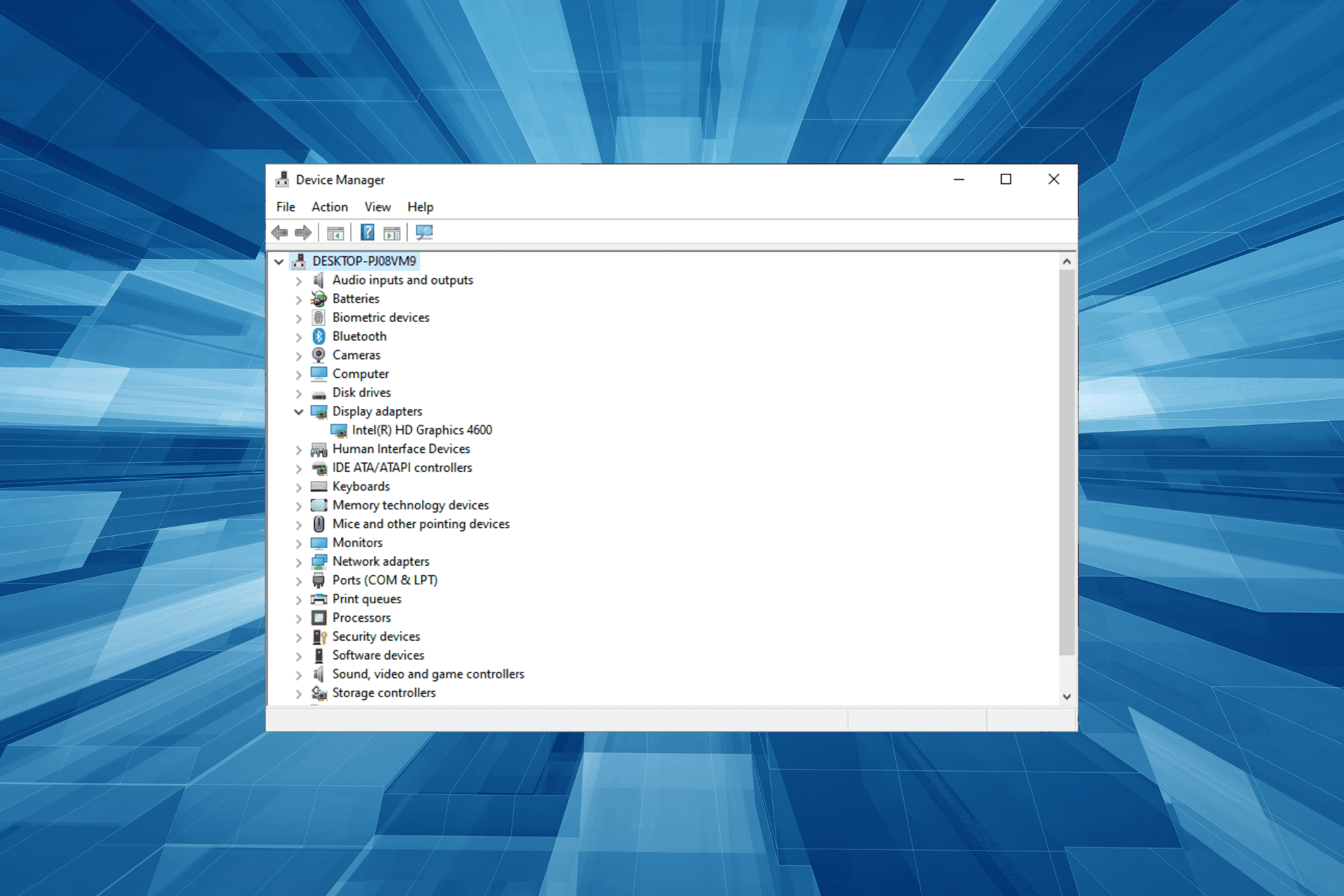Click the Print queues printer icon
1344x896 pixels.
point(318,599)
